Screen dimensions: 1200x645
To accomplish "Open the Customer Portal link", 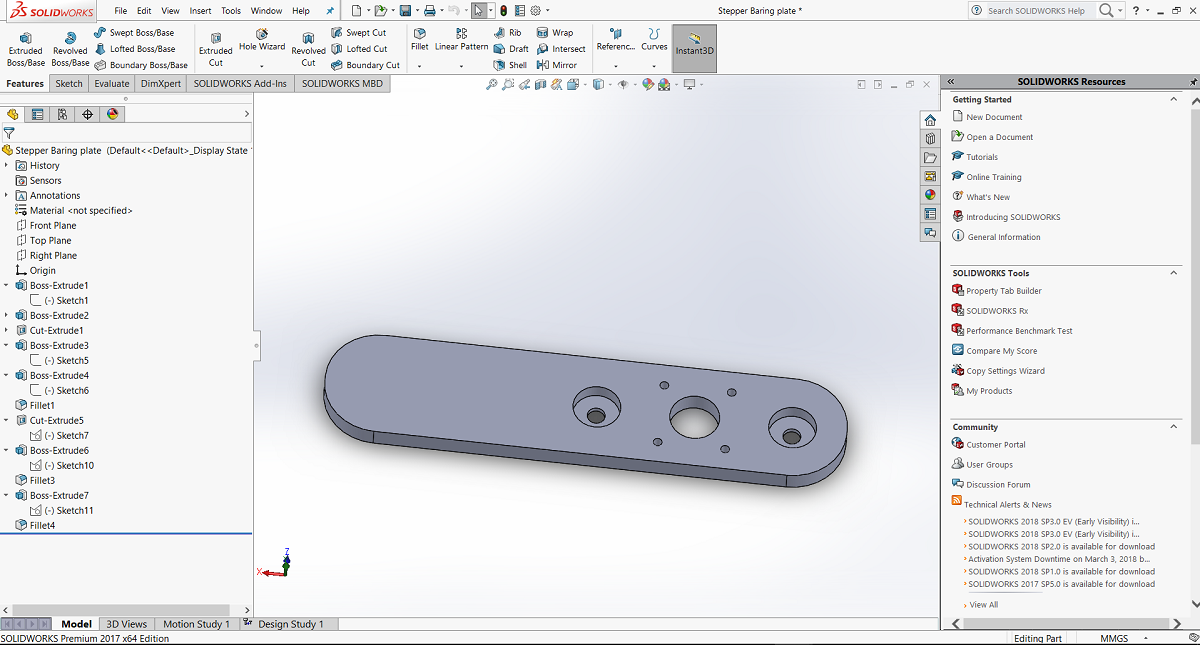I will (x=996, y=445).
